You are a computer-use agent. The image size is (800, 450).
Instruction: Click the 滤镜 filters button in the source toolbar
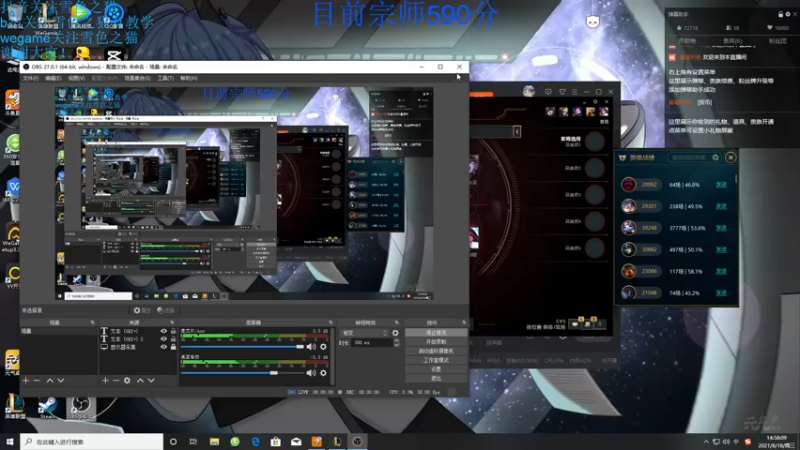click(x=166, y=310)
